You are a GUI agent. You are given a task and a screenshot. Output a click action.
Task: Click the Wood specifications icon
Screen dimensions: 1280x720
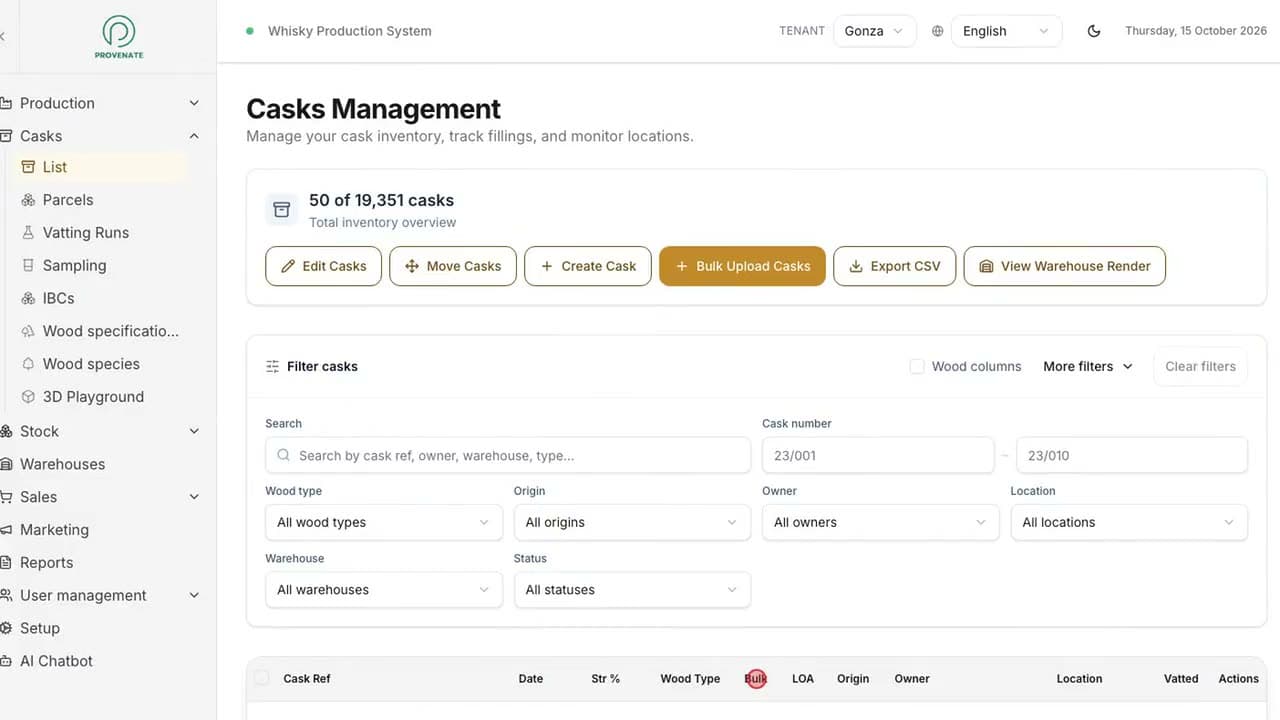(x=28, y=331)
